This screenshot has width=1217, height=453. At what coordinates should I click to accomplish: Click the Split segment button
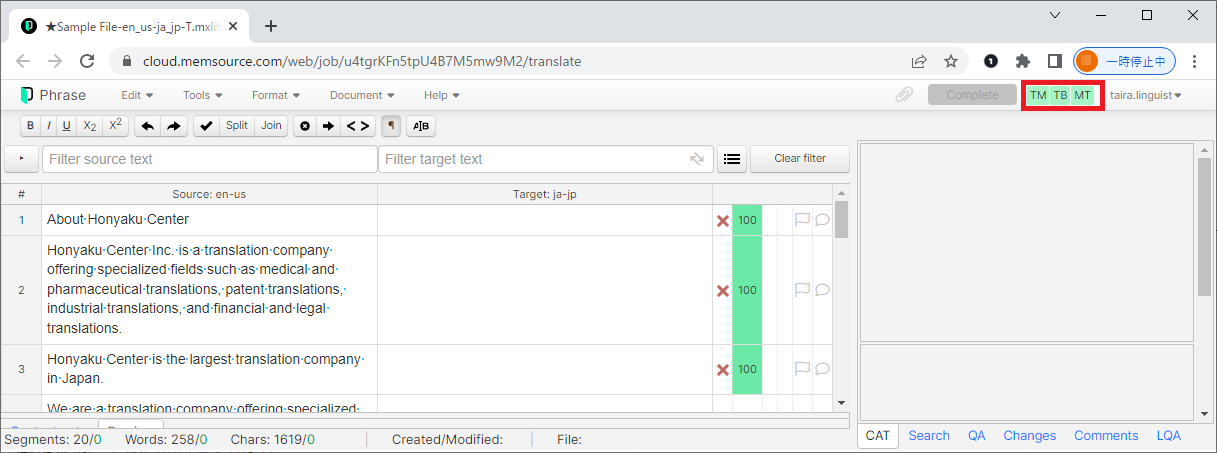[x=237, y=126]
